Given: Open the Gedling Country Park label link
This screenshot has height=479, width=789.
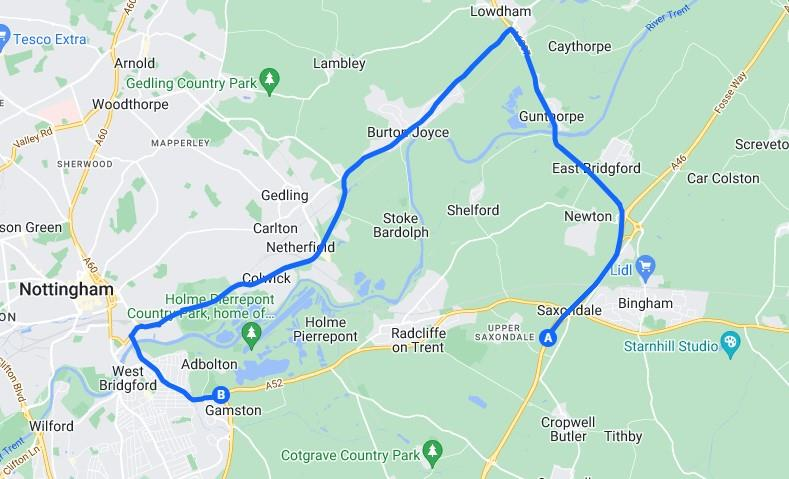Looking at the screenshot, I should pos(191,83).
